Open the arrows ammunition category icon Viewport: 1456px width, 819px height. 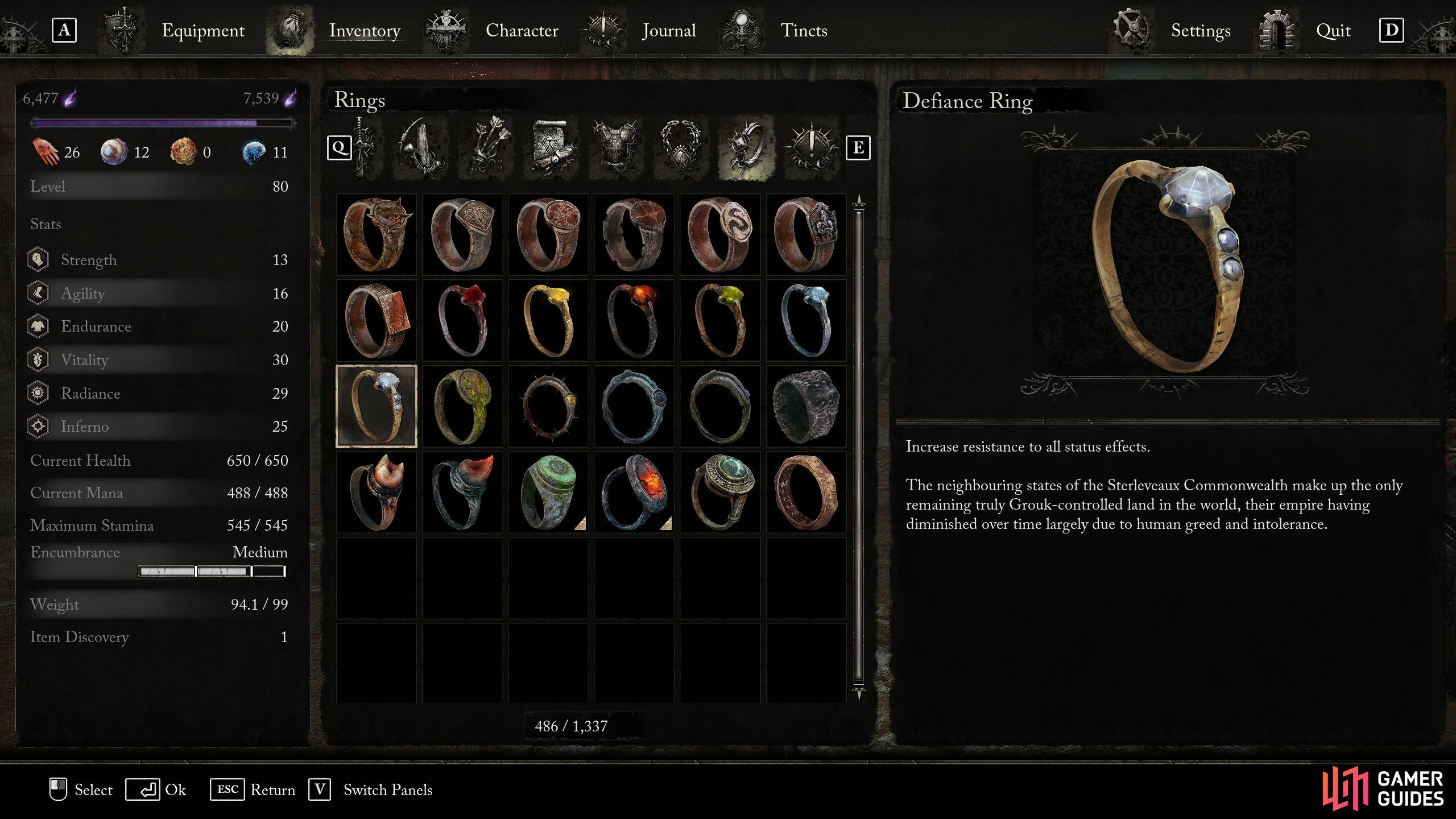pos(485,148)
